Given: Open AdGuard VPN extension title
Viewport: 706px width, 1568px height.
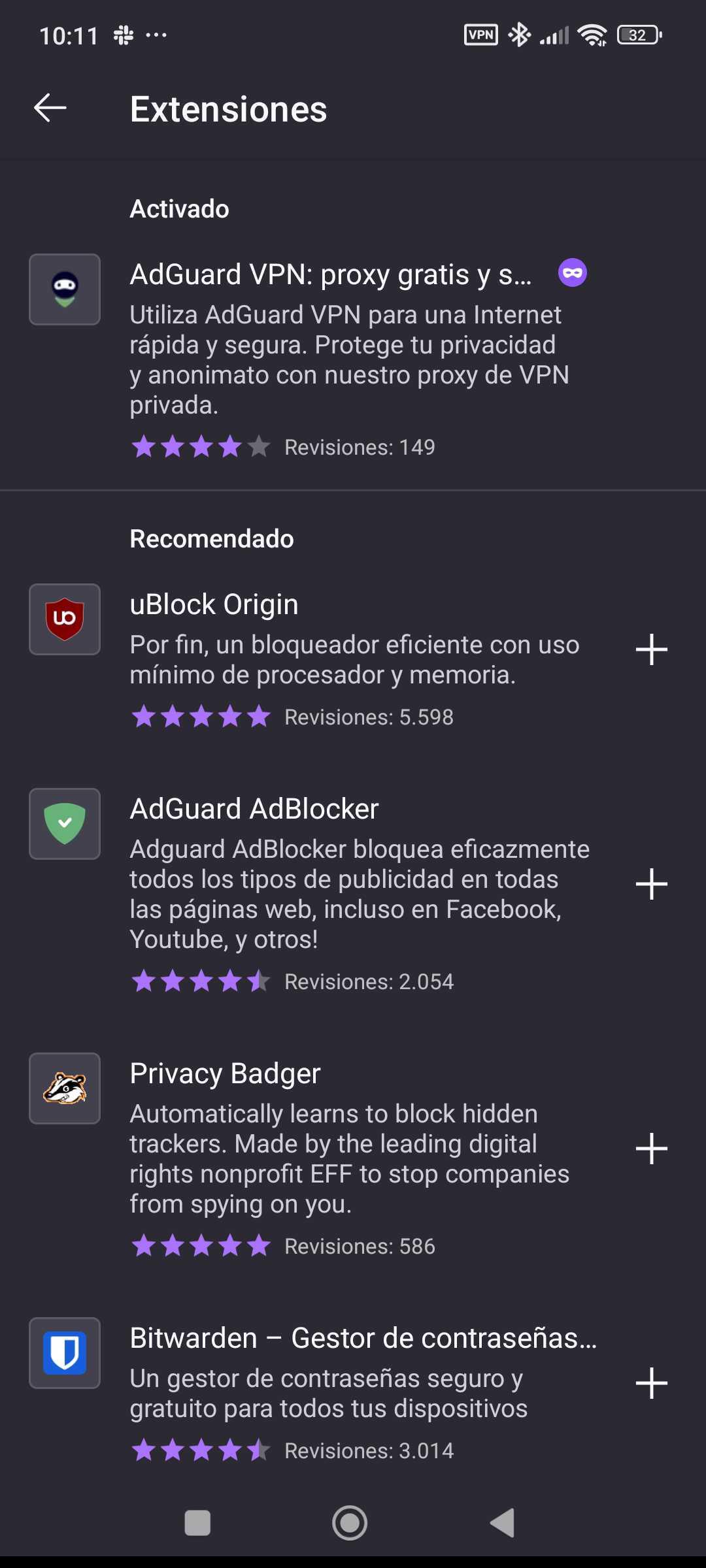Looking at the screenshot, I should pos(330,274).
